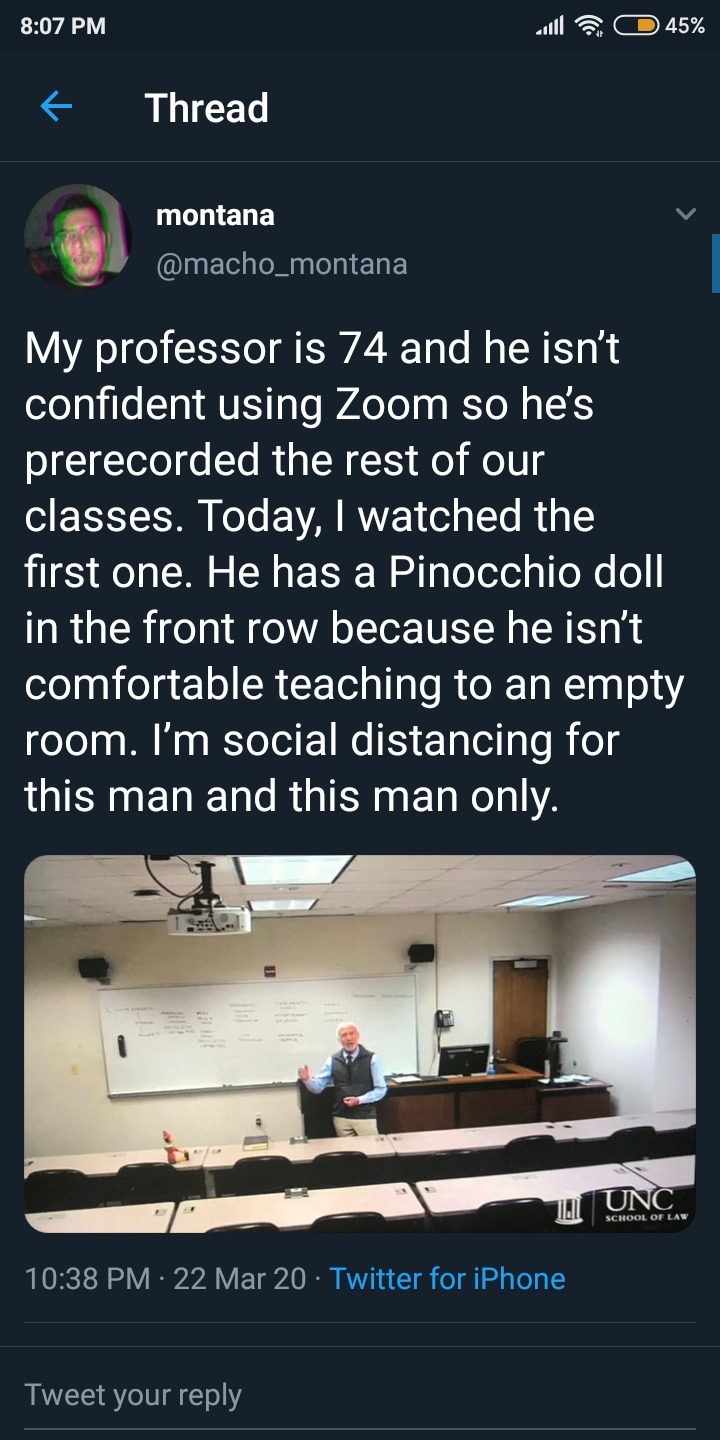Tap the battery icon in status bar
720x1440 pixels.
click(x=636, y=25)
